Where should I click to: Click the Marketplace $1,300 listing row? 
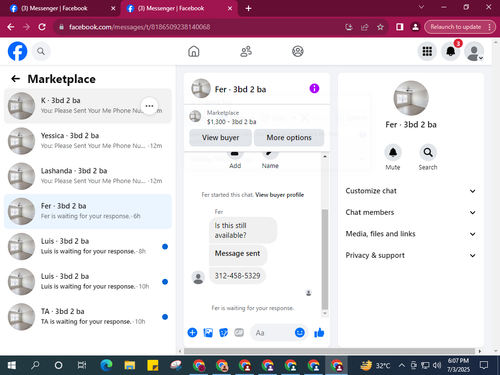[257, 117]
